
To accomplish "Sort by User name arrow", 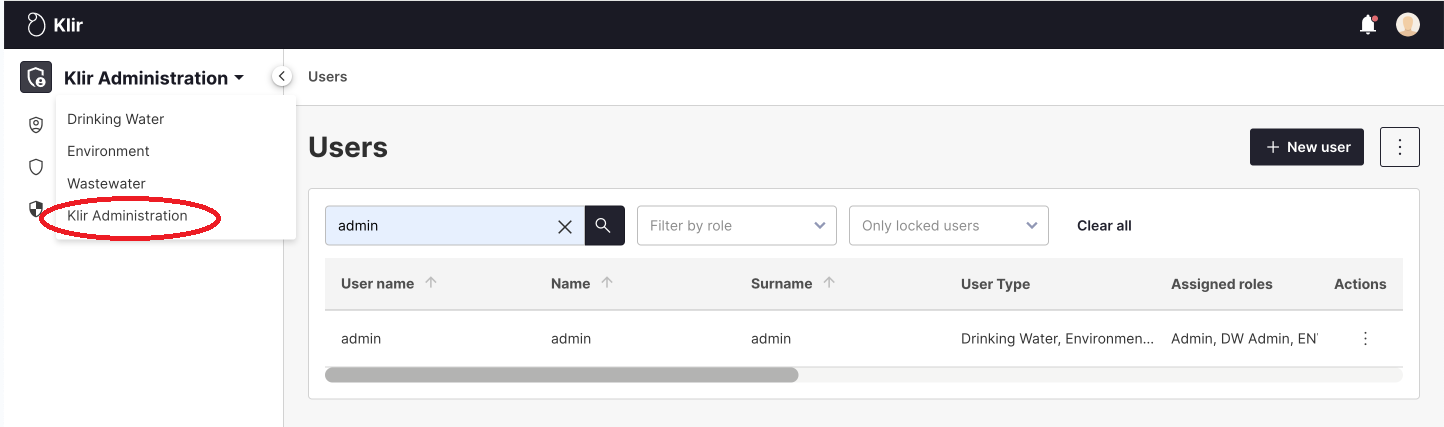I will click(x=431, y=283).
